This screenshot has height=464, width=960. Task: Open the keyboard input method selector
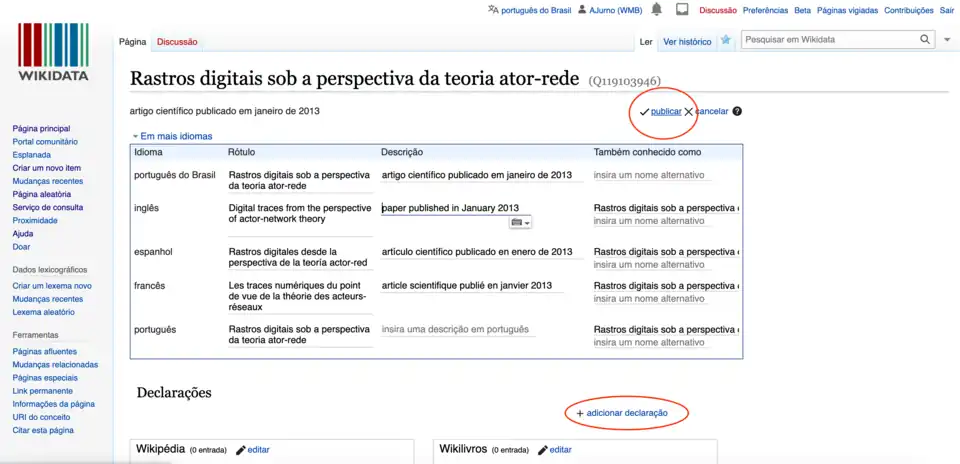(520, 222)
